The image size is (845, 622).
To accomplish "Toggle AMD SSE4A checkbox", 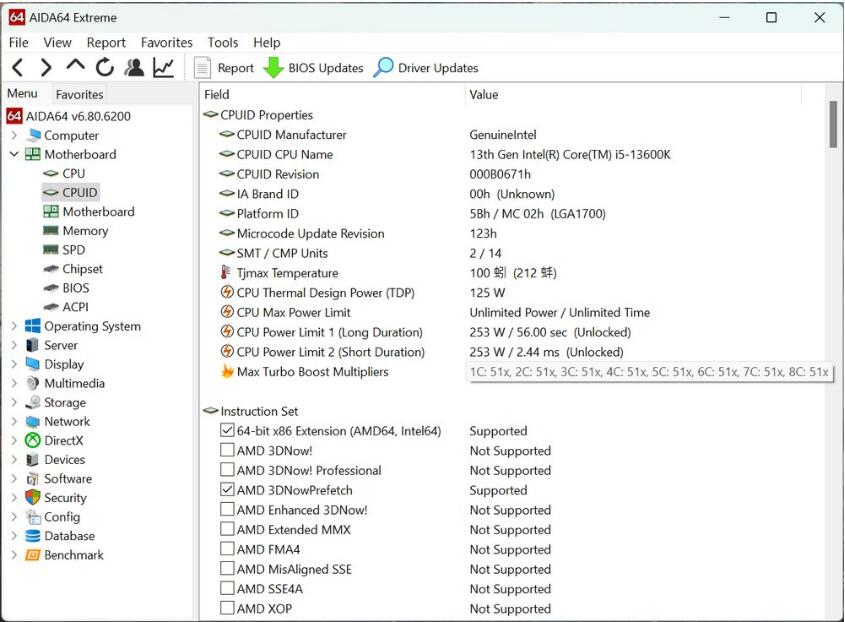I will pyautogui.click(x=227, y=588).
